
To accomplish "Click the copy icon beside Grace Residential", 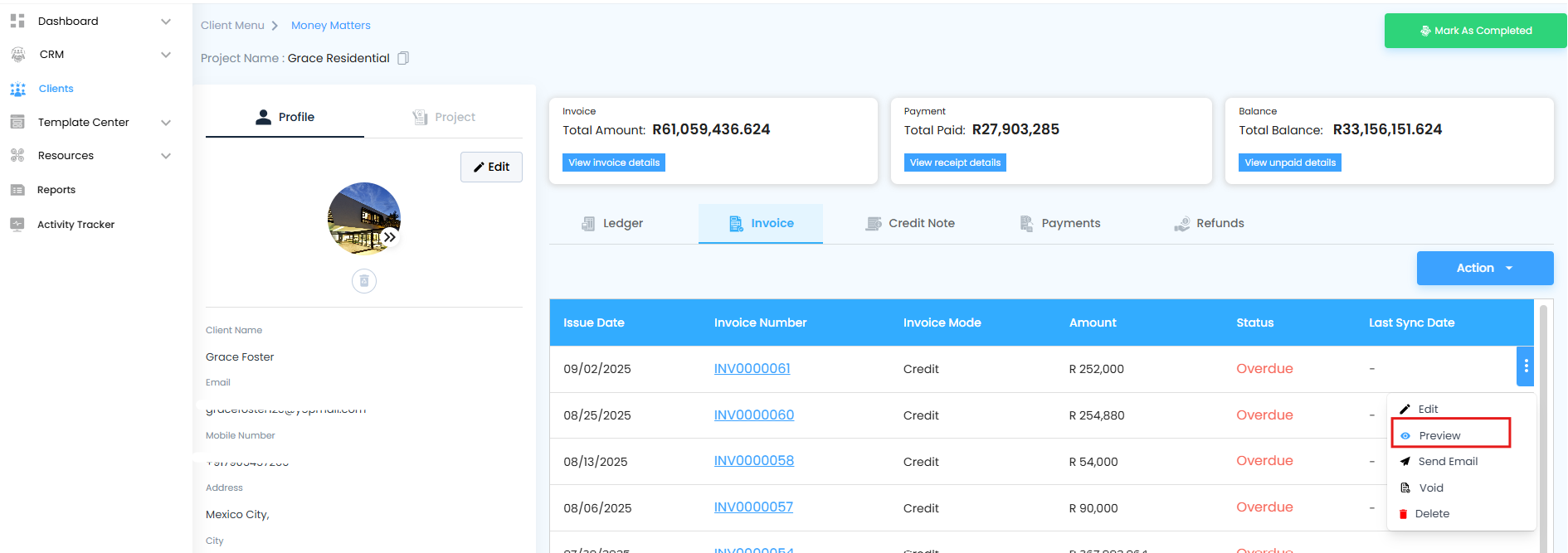I will 403,58.
